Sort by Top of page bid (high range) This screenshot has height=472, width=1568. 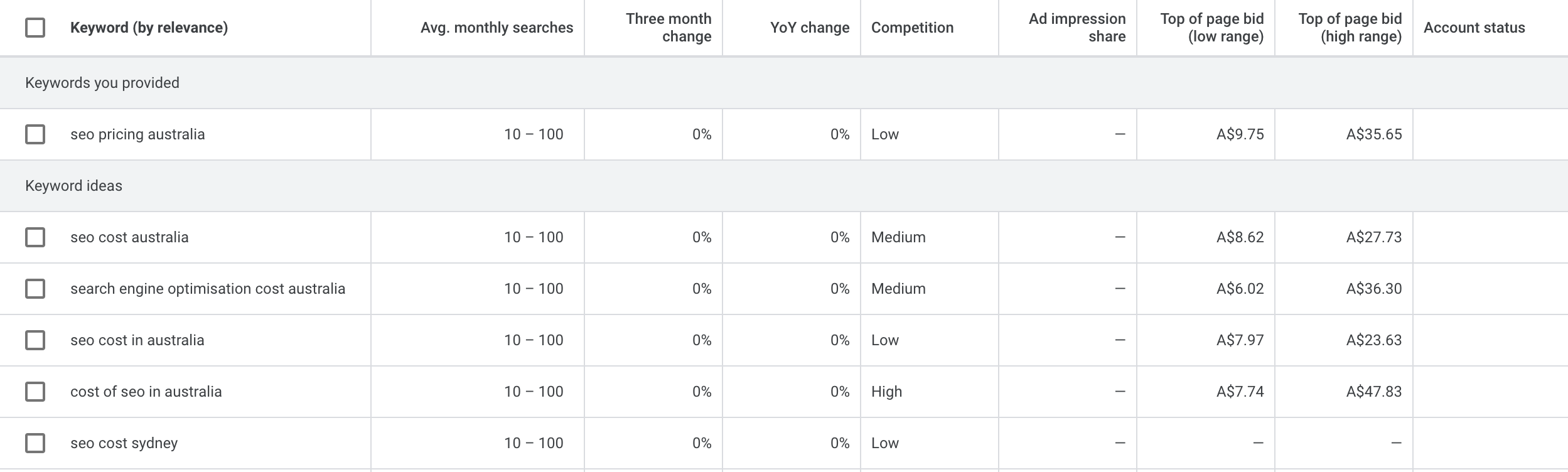tap(1350, 28)
